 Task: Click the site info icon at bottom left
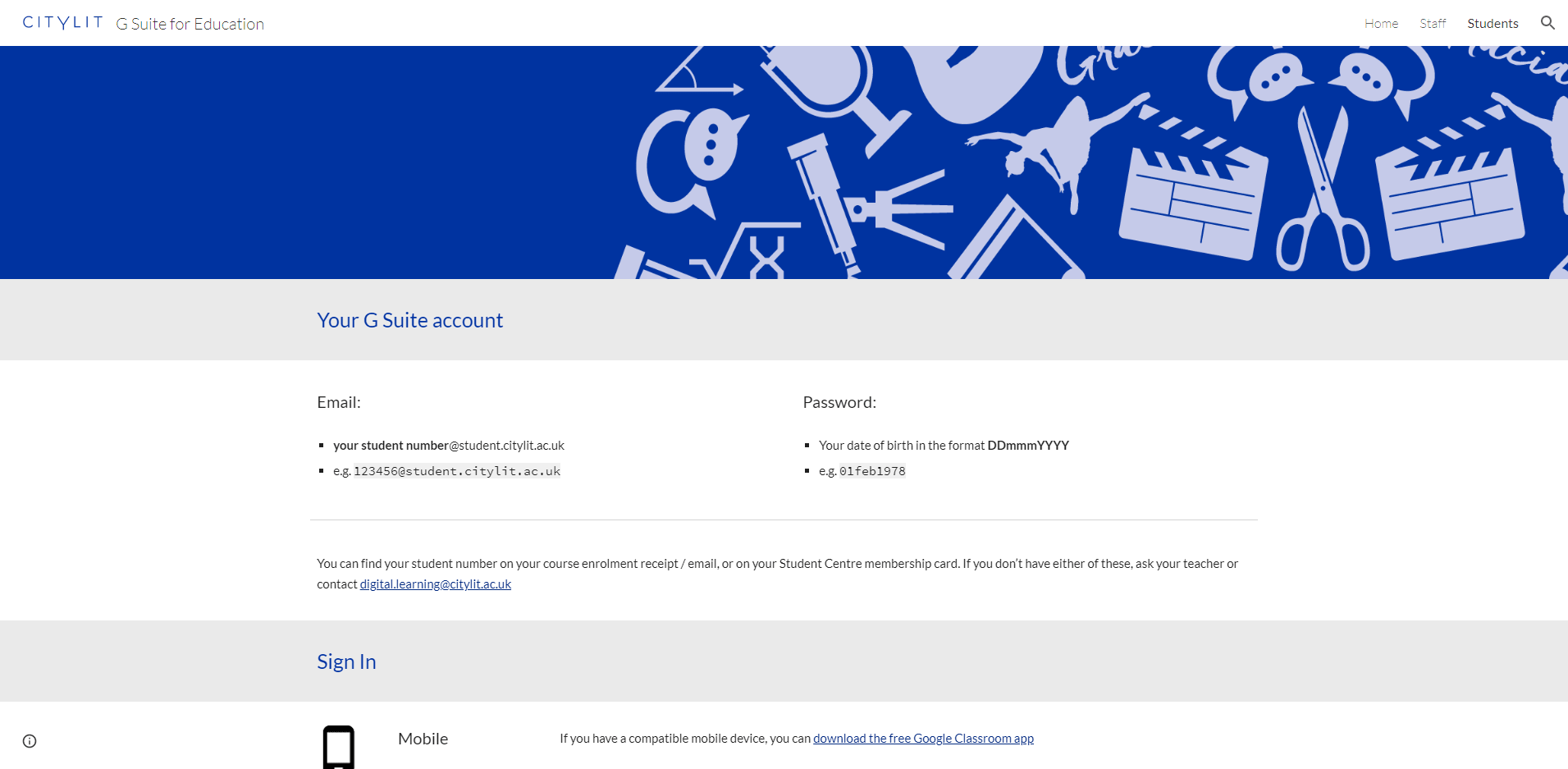(30, 741)
